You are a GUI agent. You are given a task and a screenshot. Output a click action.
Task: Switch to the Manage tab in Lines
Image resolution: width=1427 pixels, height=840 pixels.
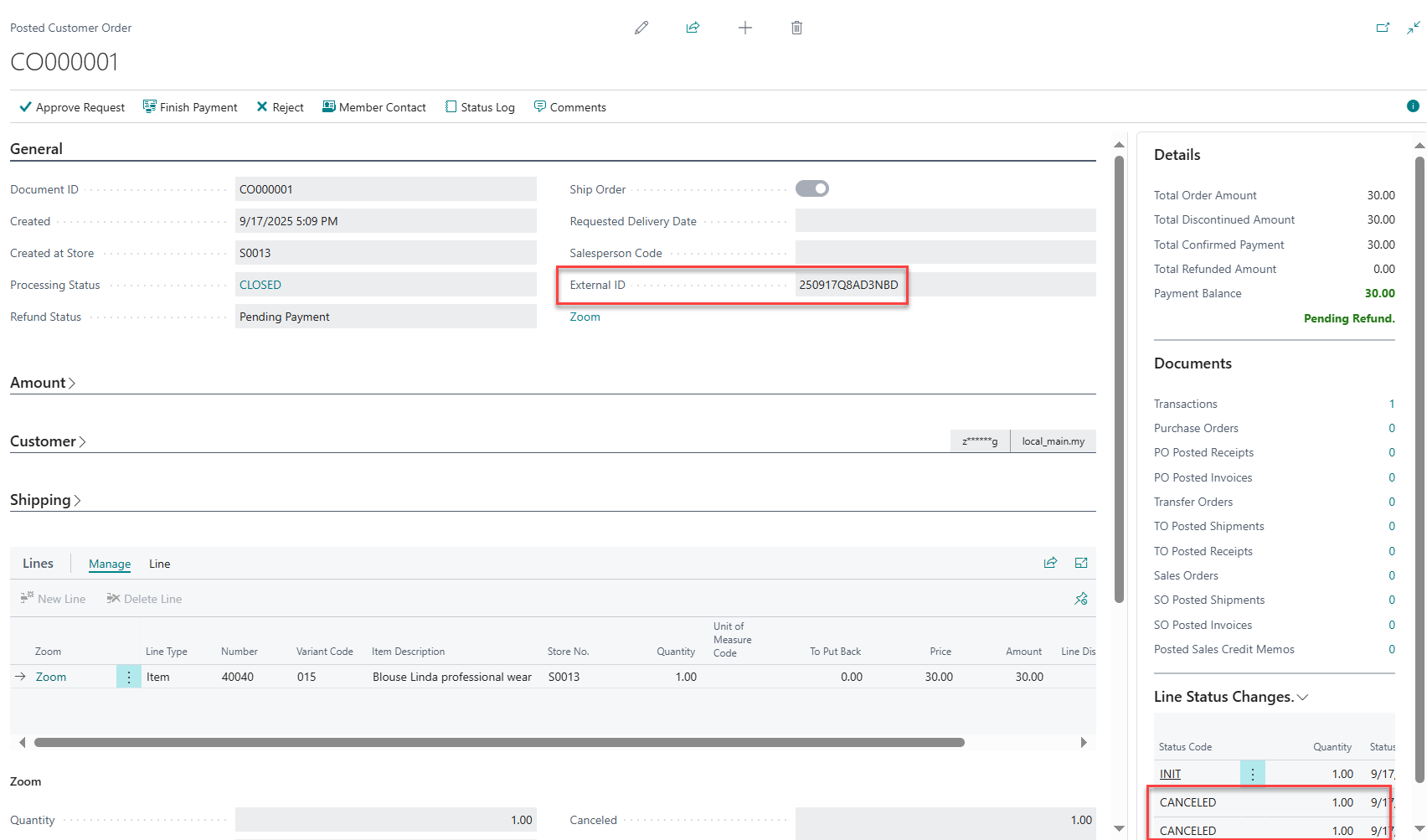click(x=110, y=564)
